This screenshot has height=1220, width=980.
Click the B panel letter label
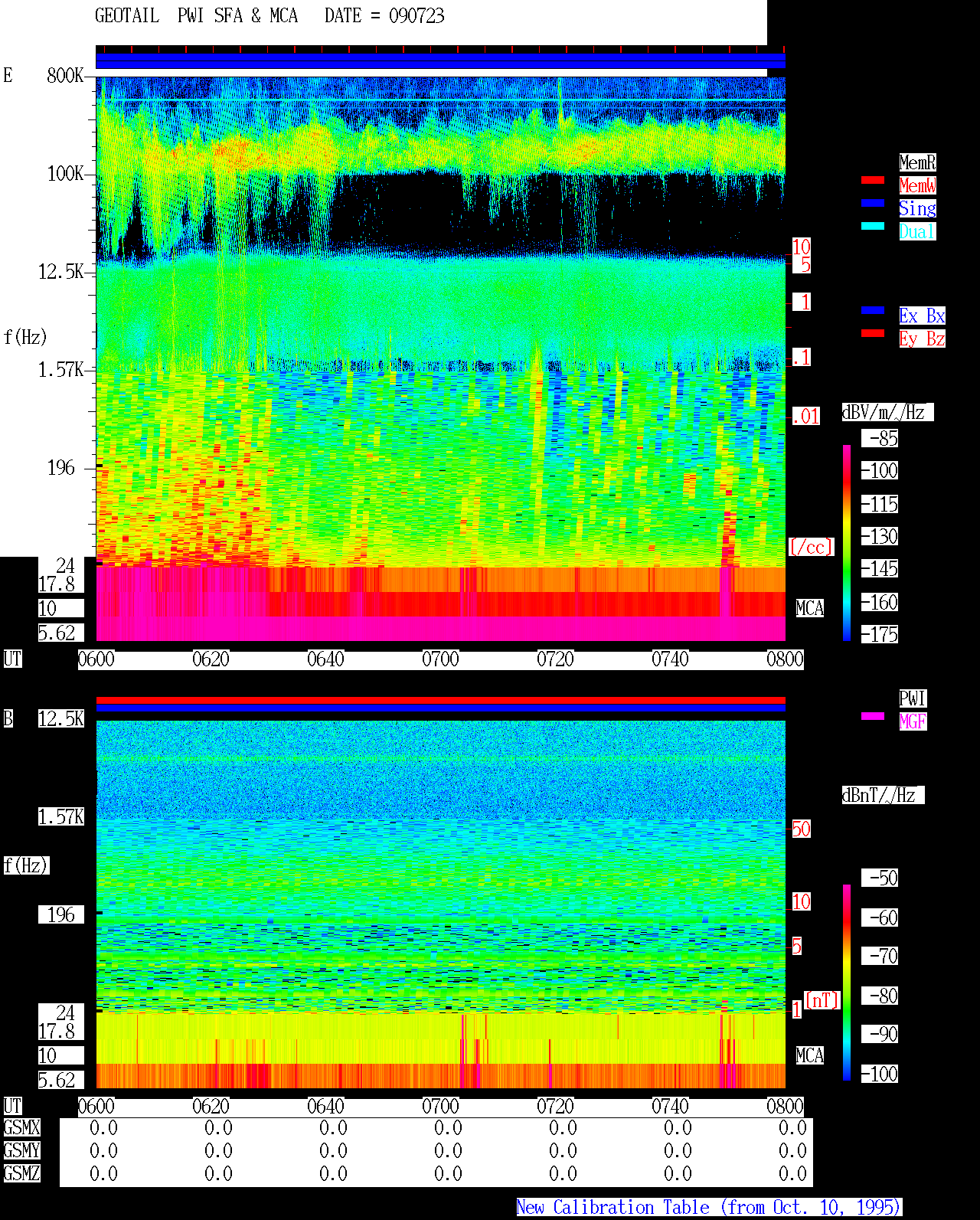(8, 718)
